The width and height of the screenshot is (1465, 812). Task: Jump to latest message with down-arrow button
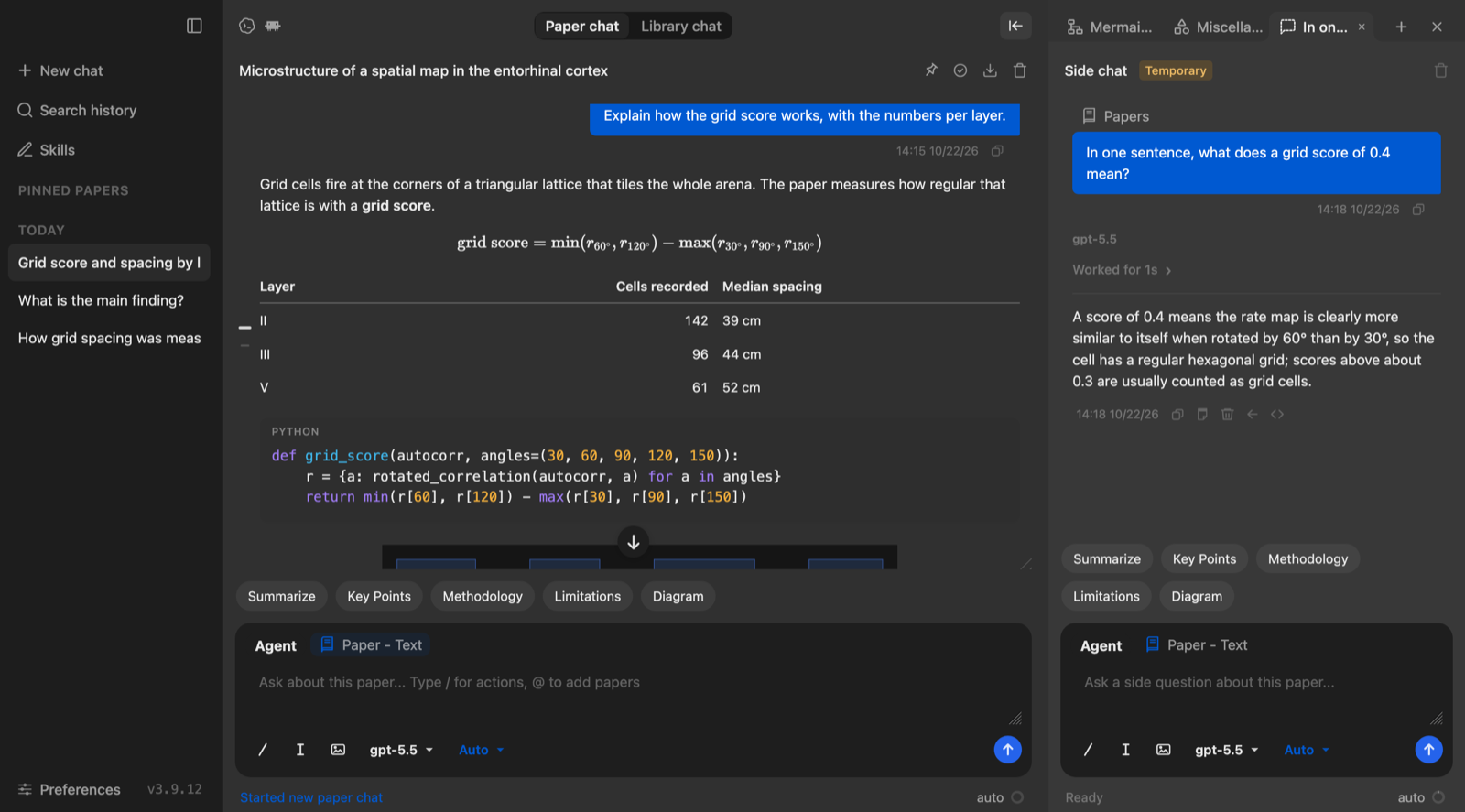point(633,542)
